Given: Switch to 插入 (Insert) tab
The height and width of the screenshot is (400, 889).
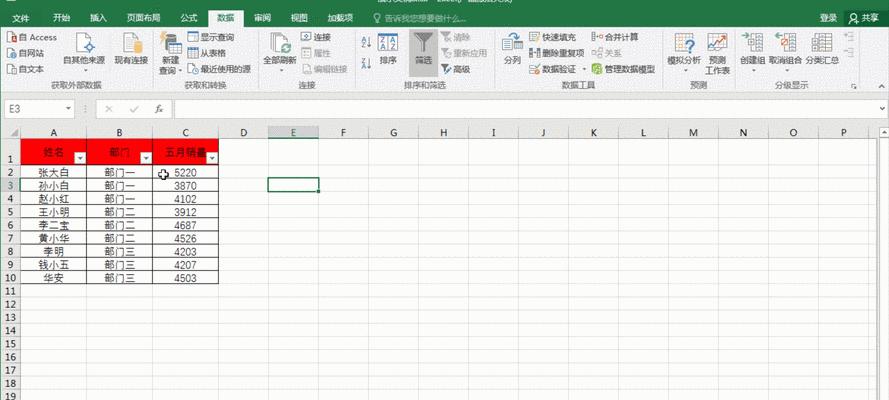Looking at the screenshot, I should pos(99,18).
